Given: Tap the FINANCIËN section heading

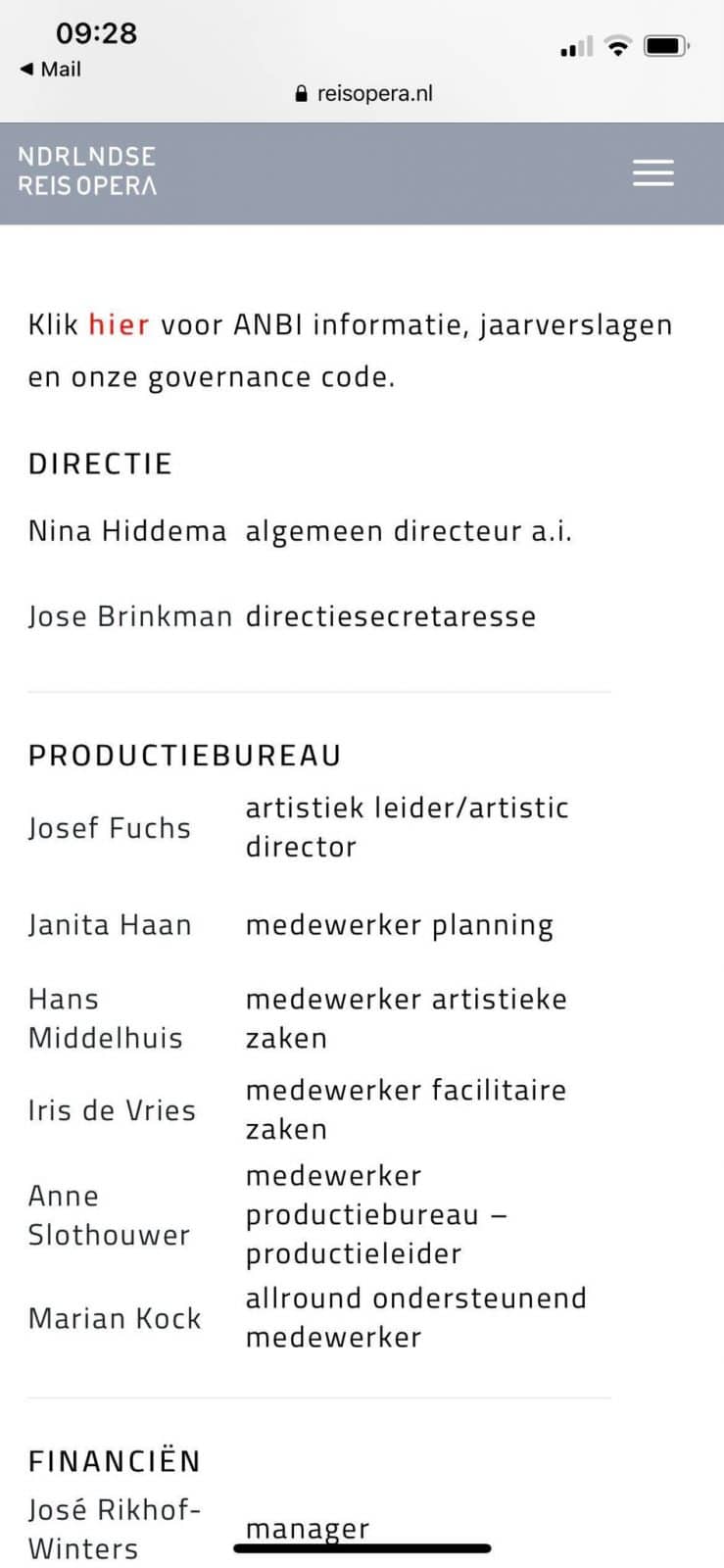Looking at the screenshot, I should pyautogui.click(x=115, y=1461).
